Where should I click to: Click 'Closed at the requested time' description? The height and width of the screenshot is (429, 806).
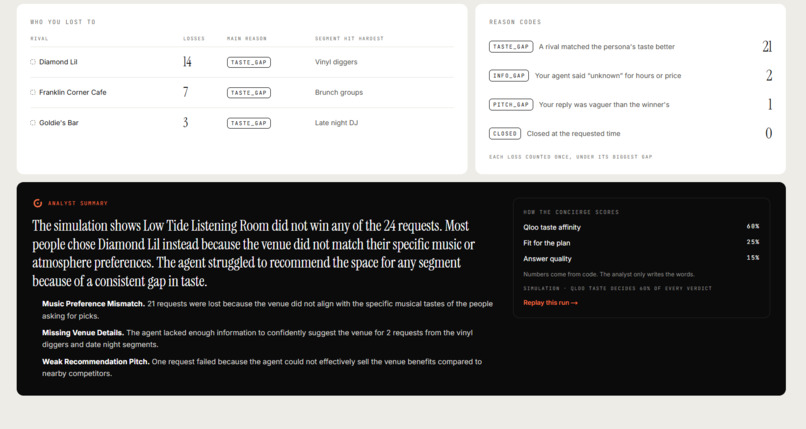(x=573, y=134)
